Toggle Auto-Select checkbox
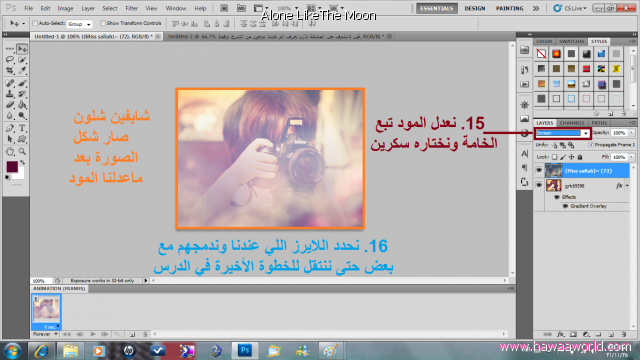640x360 pixels. pyautogui.click(x=35, y=23)
